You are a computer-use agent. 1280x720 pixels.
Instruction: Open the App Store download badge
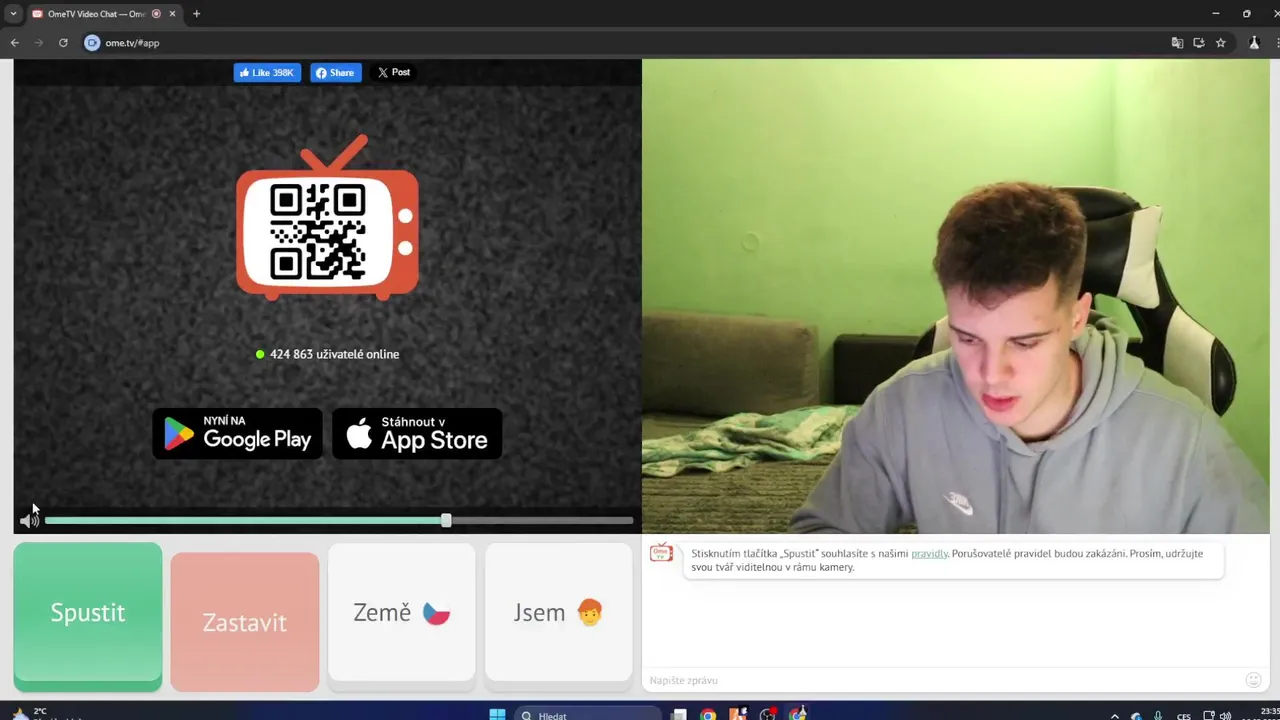(417, 434)
